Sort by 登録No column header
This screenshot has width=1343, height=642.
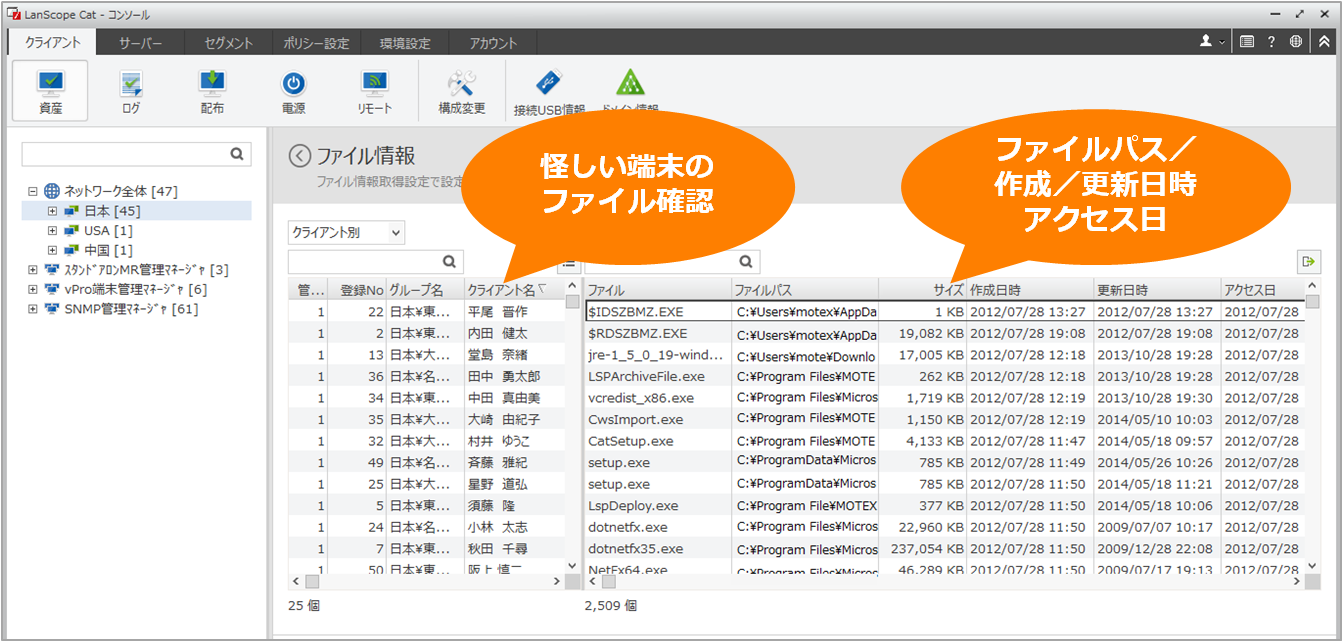[x=357, y=290]
